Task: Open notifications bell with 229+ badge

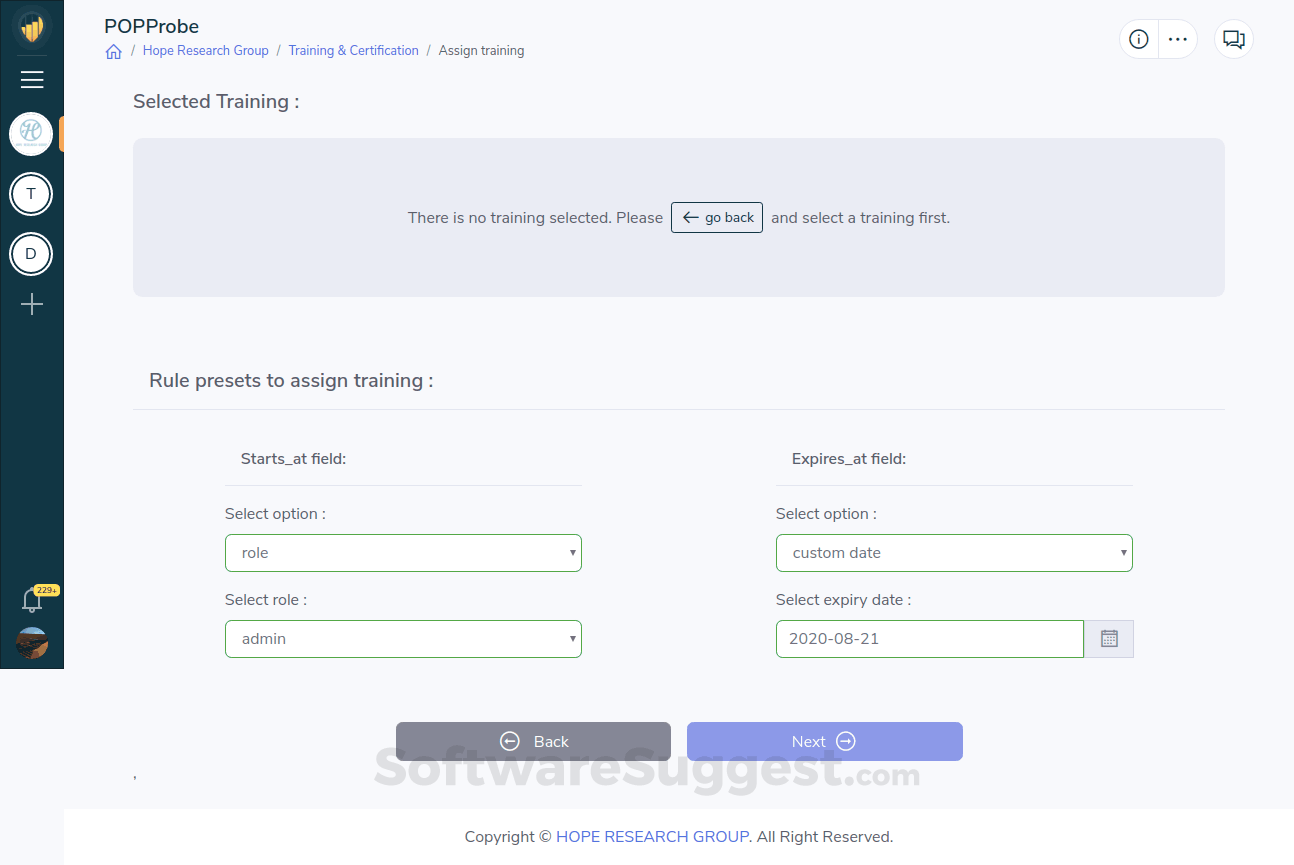Action: [x=32, y=600]
